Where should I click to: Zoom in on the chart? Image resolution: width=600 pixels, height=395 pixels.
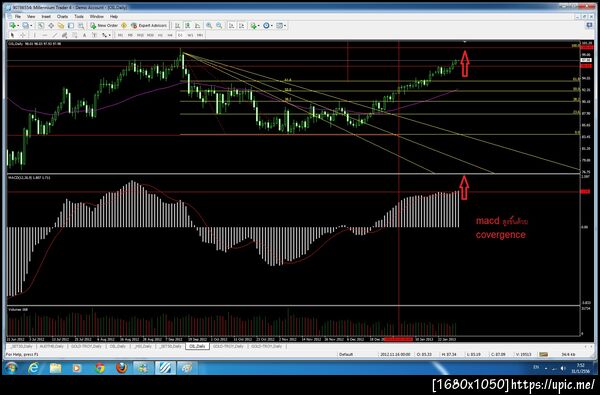coord(209,25)
